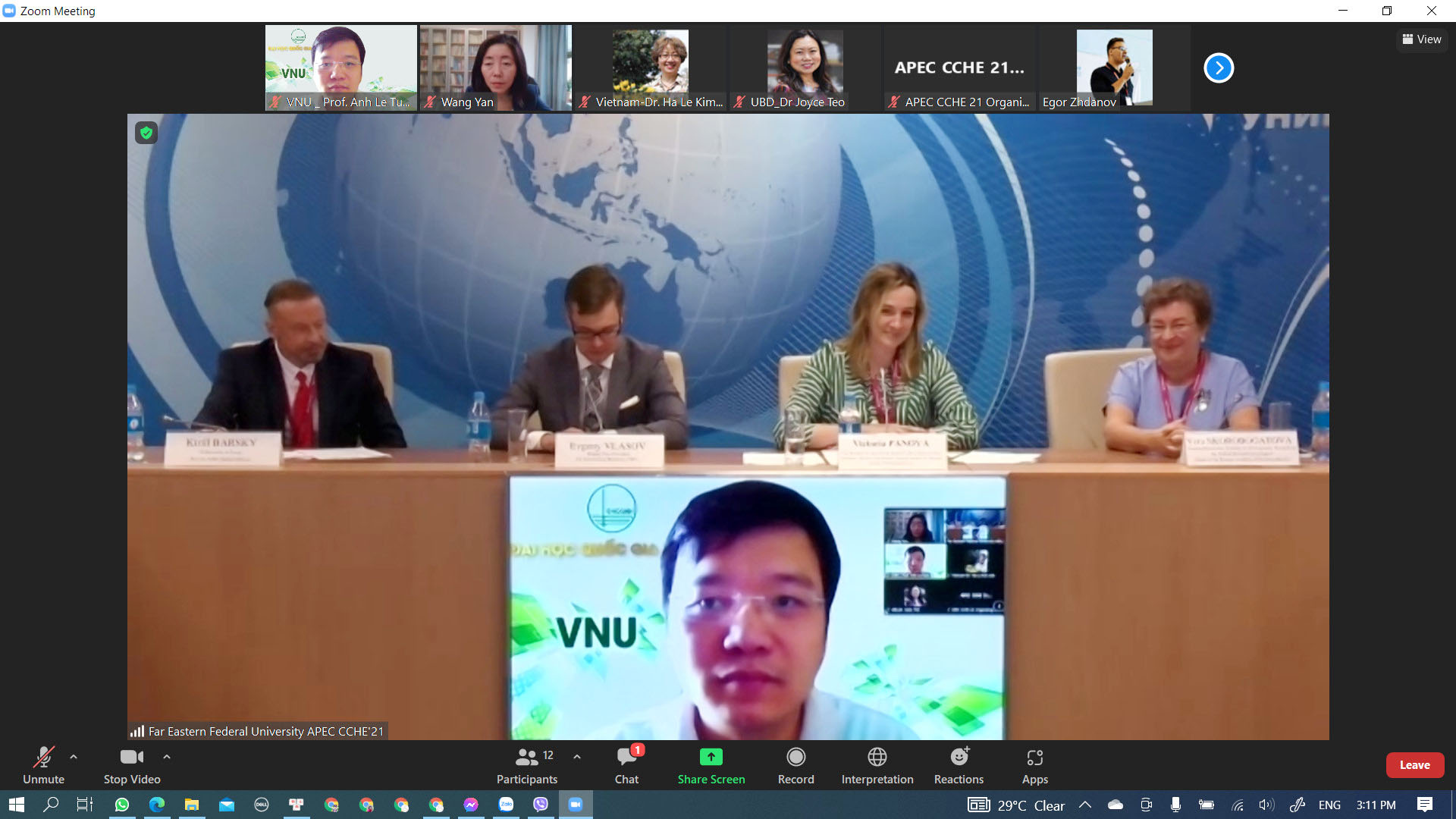The width and height of the screenshot is (1456, 819).
Task: Open Wi-Fi network settings in tray
Action: click(x=1238, y=805)
